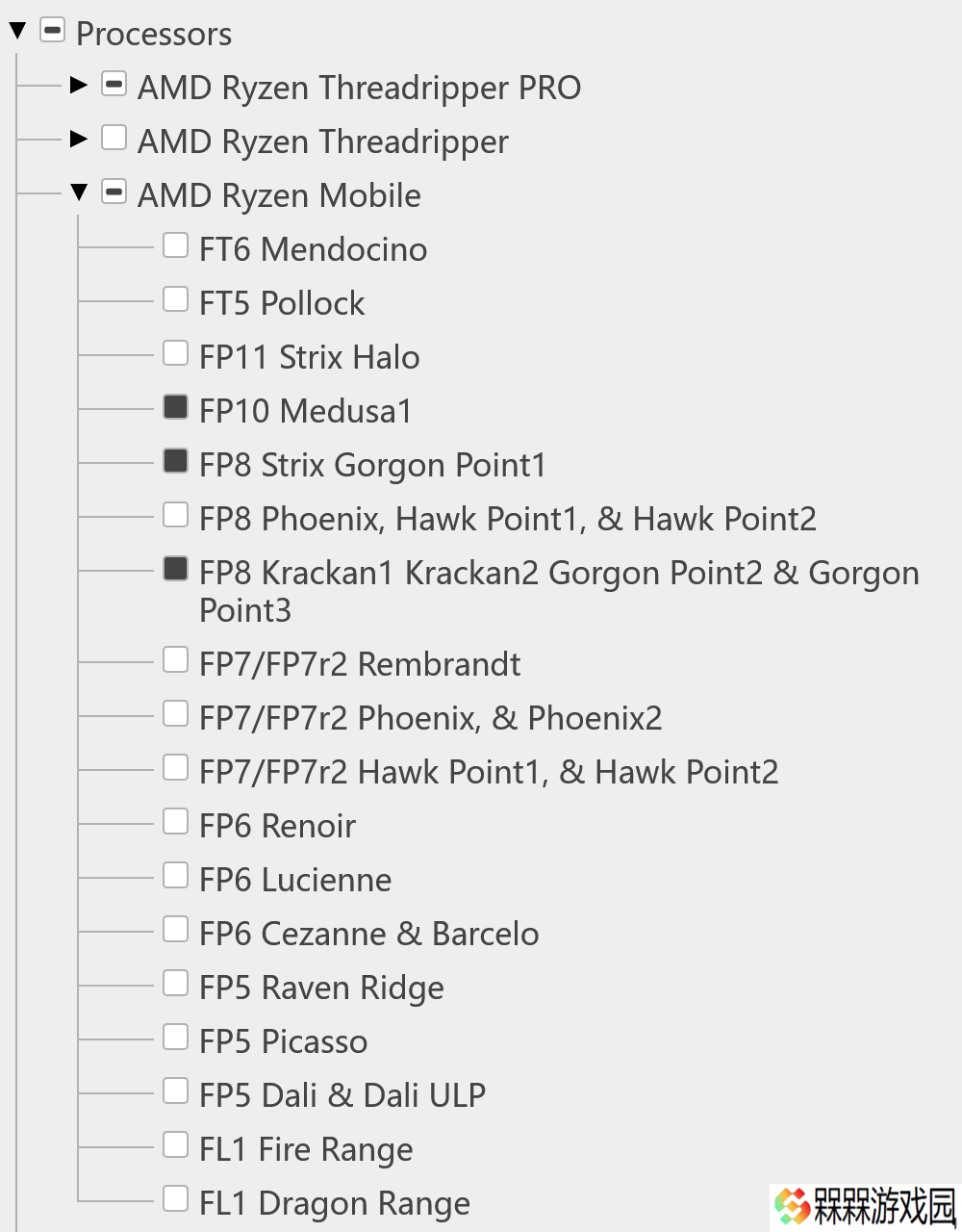The image size is (962, 1232).
Task: Select the FP5 Raven Ridge label
Action: pyautogui.click(x=321, y=988)
